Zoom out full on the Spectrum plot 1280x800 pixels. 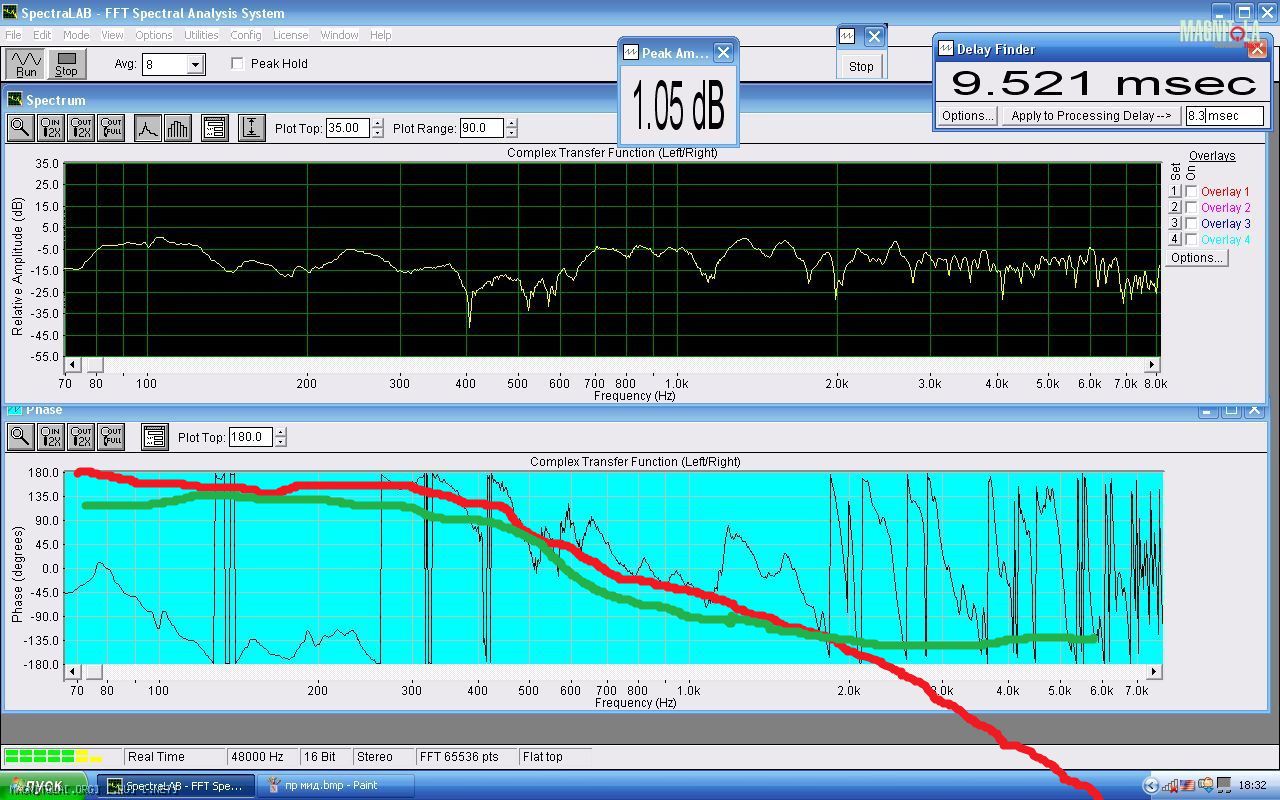(x=111, y=128)
